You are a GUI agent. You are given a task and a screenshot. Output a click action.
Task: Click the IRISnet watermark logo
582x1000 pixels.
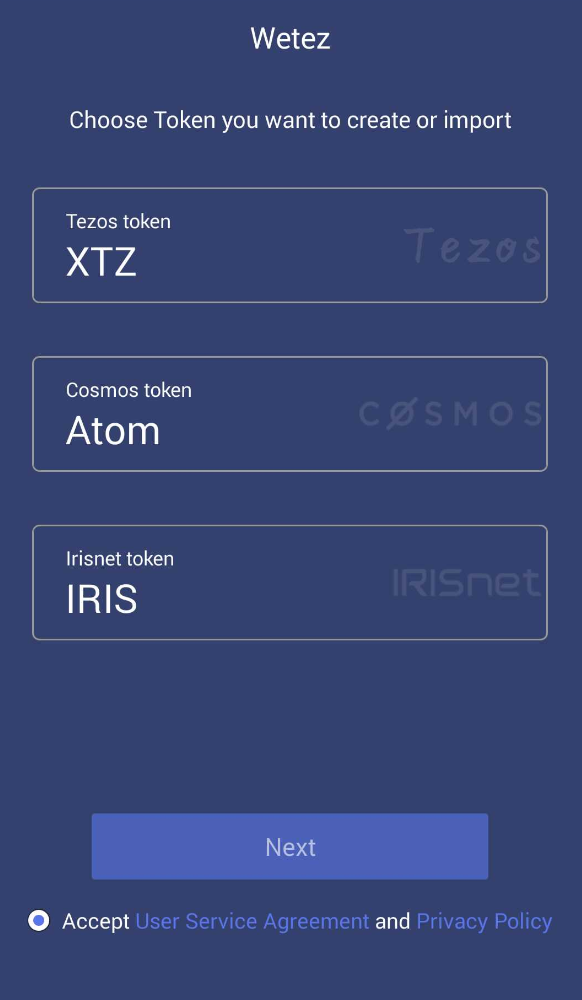(467, 582)
